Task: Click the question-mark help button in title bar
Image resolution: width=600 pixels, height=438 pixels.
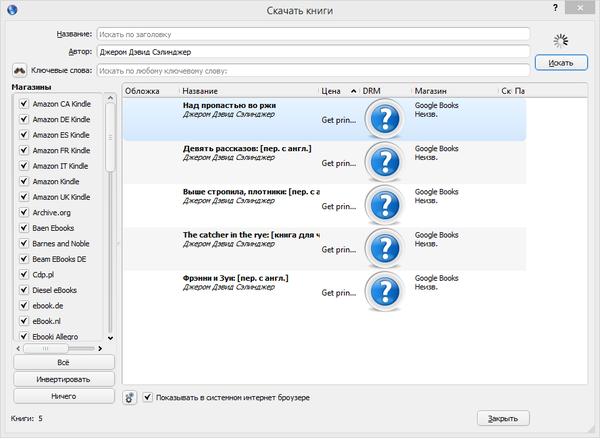Action: [x=555, y=8]
